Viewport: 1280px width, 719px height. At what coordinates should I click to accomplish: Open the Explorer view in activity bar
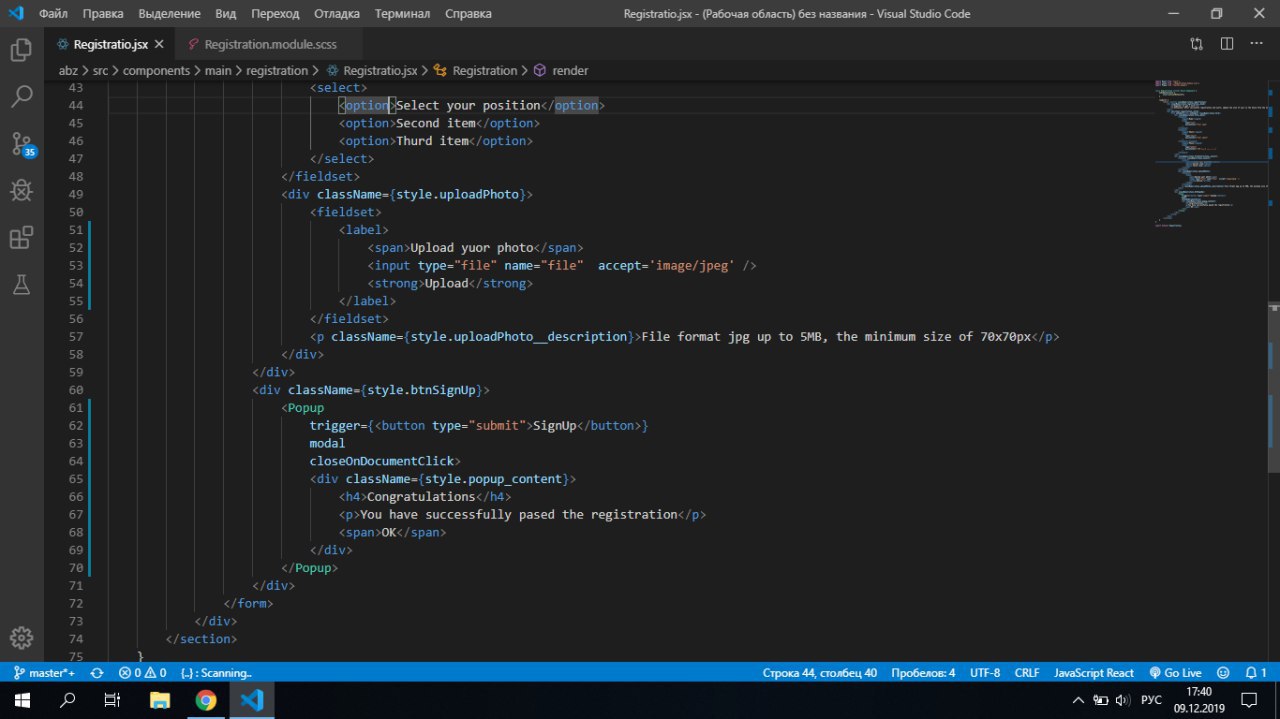point(21,50)
